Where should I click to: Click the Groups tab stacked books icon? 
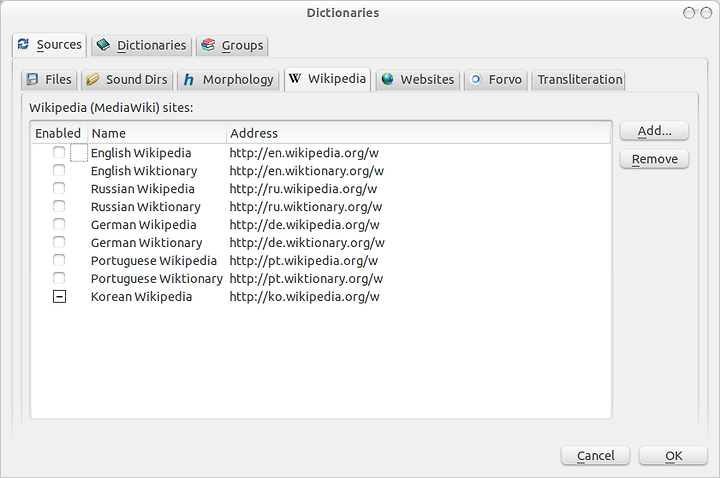click(x=208, y=45)
